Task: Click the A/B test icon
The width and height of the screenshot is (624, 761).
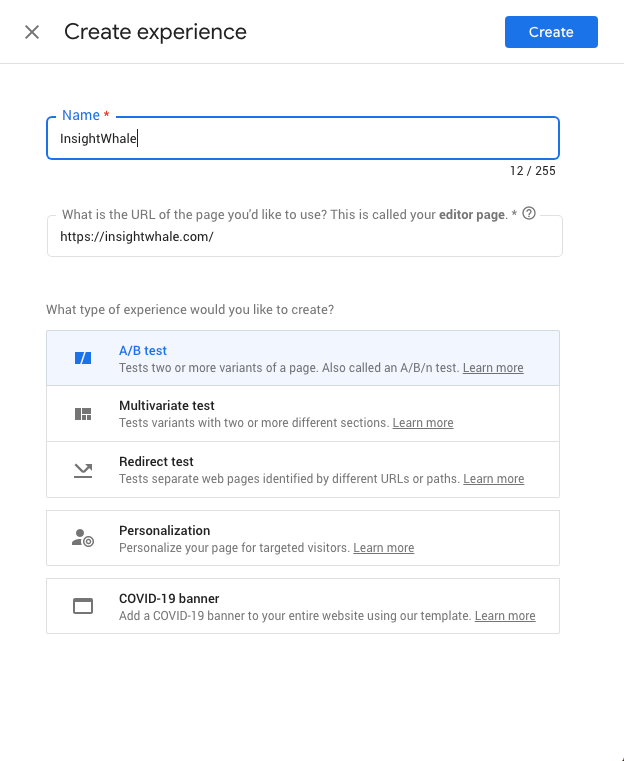Action: click(x=83, y=358)
